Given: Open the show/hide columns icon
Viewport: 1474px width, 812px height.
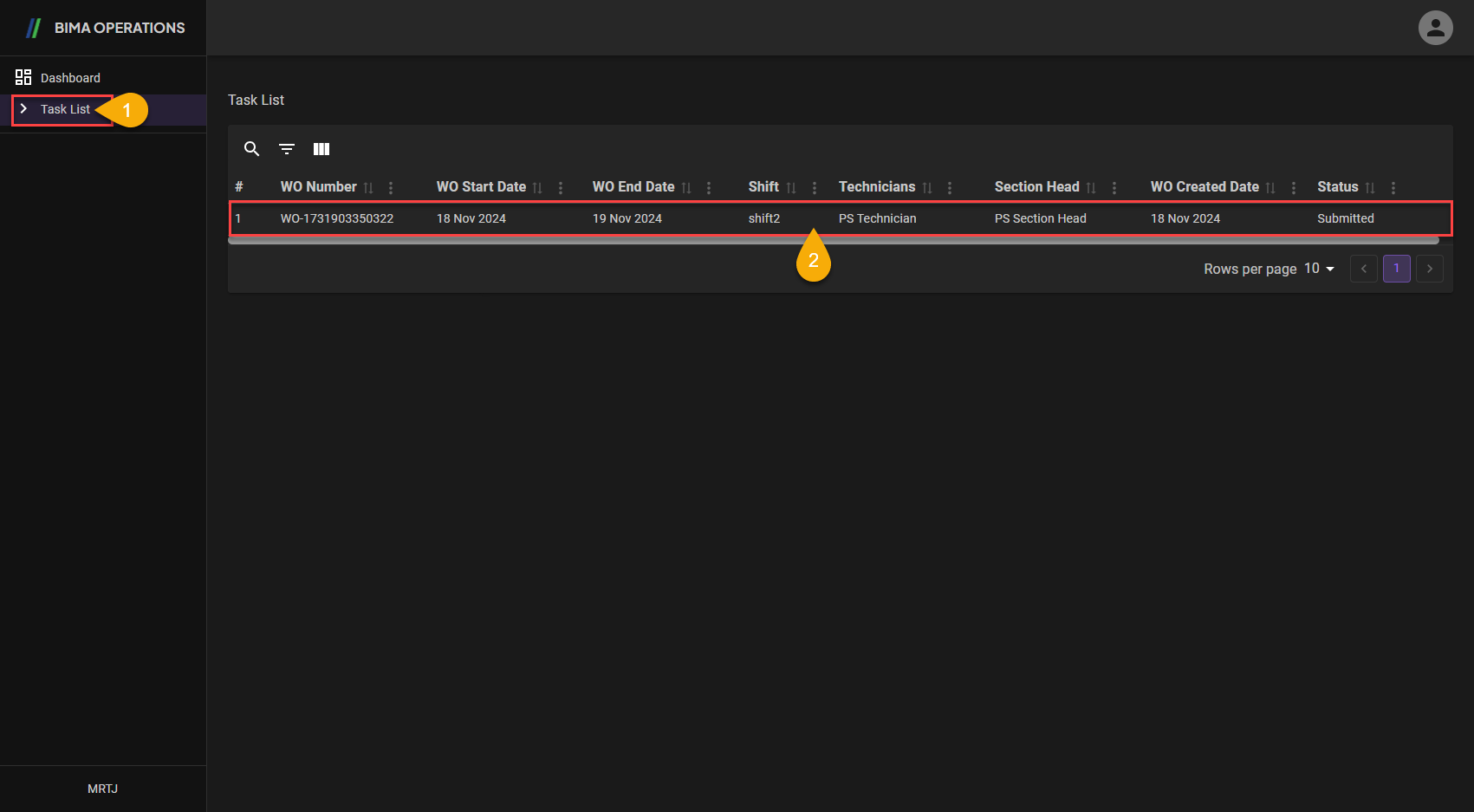Looking at the screenshot, I should coord(321,149).
